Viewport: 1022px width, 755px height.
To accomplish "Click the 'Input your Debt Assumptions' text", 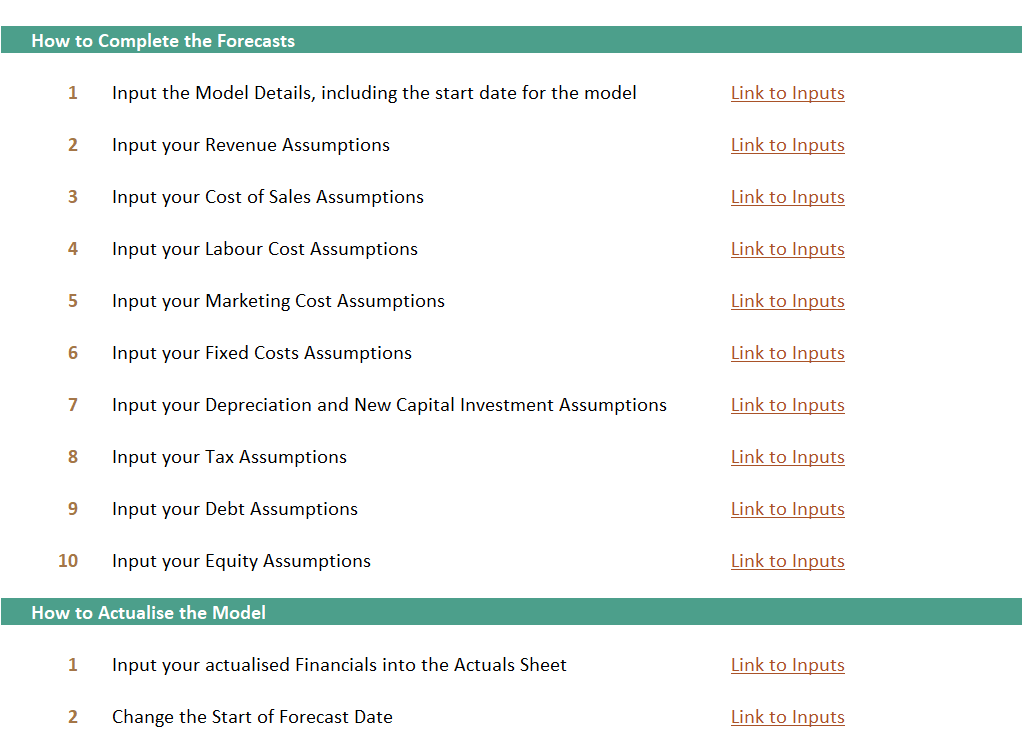I will (x=235, y=509).
